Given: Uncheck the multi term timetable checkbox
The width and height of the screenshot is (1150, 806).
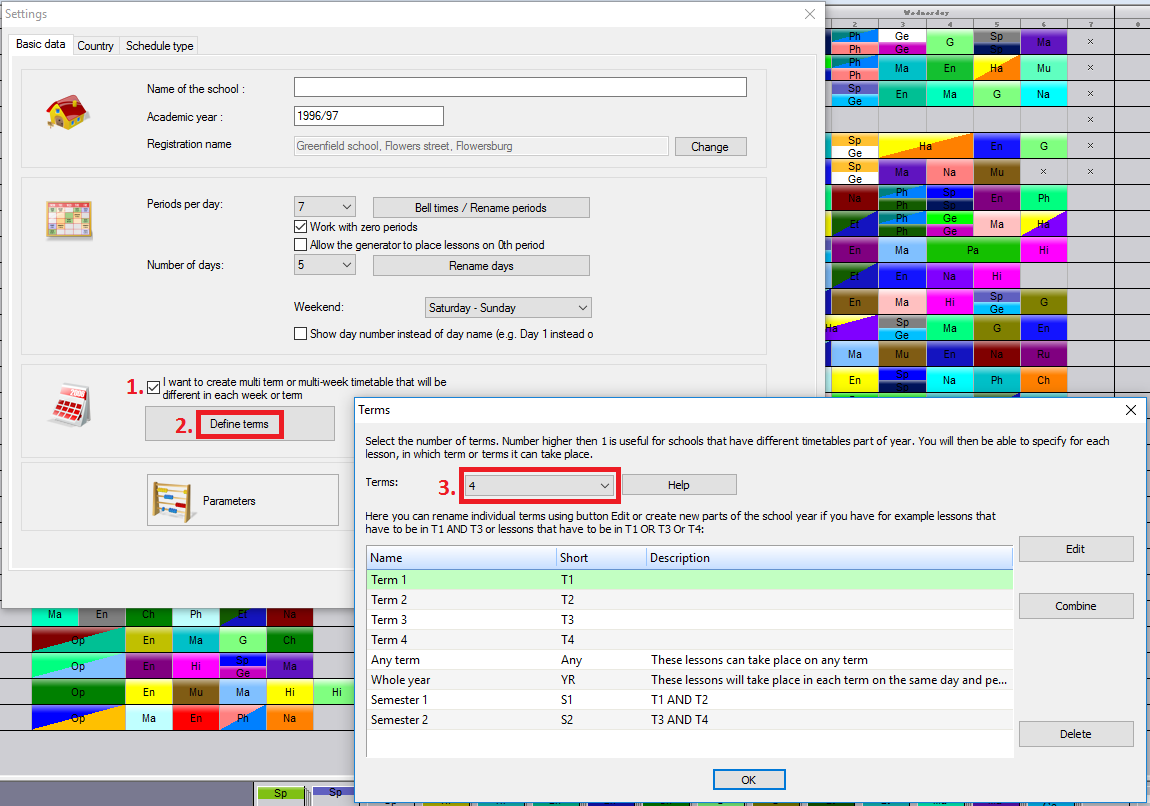Looking at the screenshot, I should pyautogui.click(x=153, y=385).
